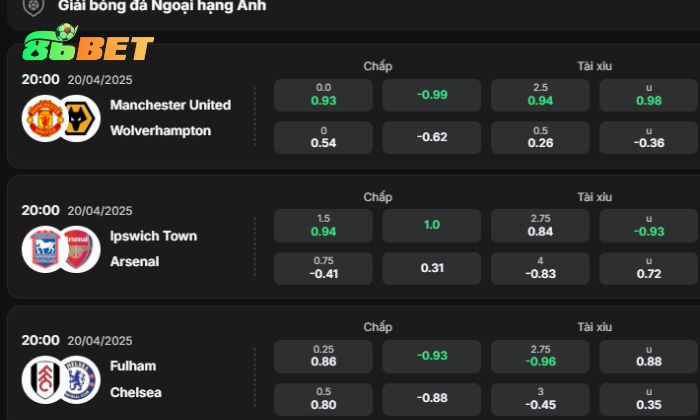Select Arsenal handicap odds 1.0
700x420 pixels.
[x=432, y=225]
